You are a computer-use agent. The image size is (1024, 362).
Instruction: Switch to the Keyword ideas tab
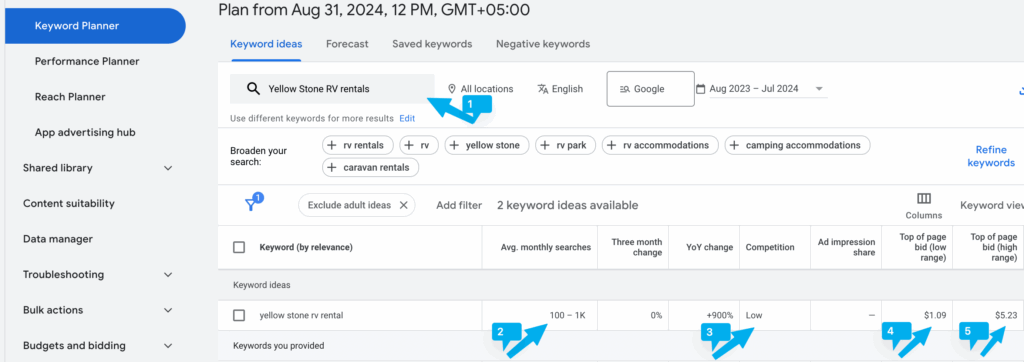pyautogui.click(x=266, y=44)
